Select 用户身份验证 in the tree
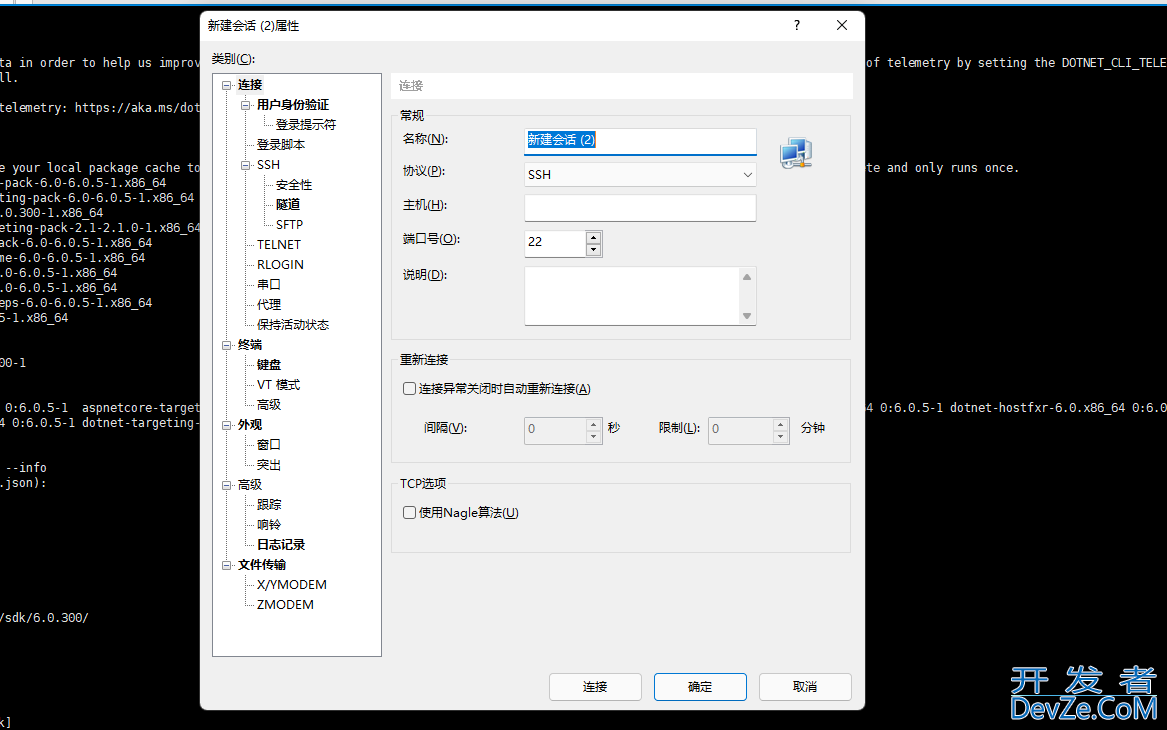 pyautogui.click(x=292, y=105)
